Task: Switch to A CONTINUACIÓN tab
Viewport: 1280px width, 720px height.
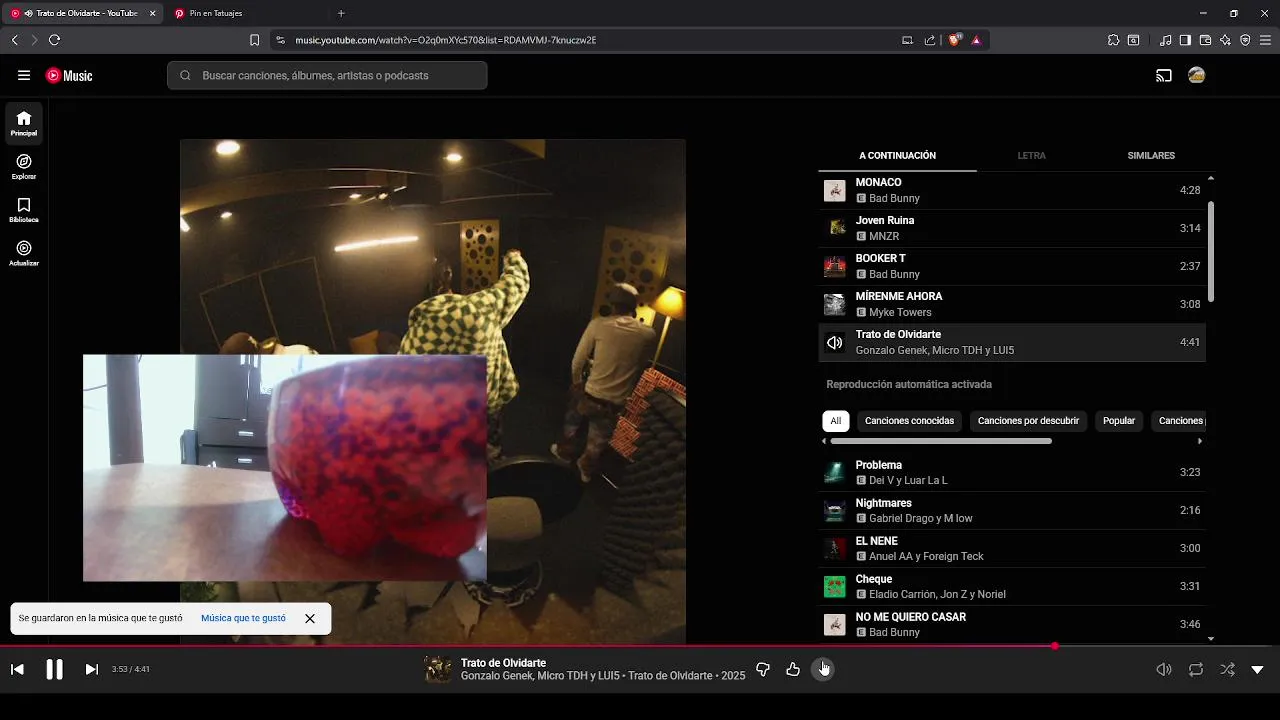Action: 897,156
